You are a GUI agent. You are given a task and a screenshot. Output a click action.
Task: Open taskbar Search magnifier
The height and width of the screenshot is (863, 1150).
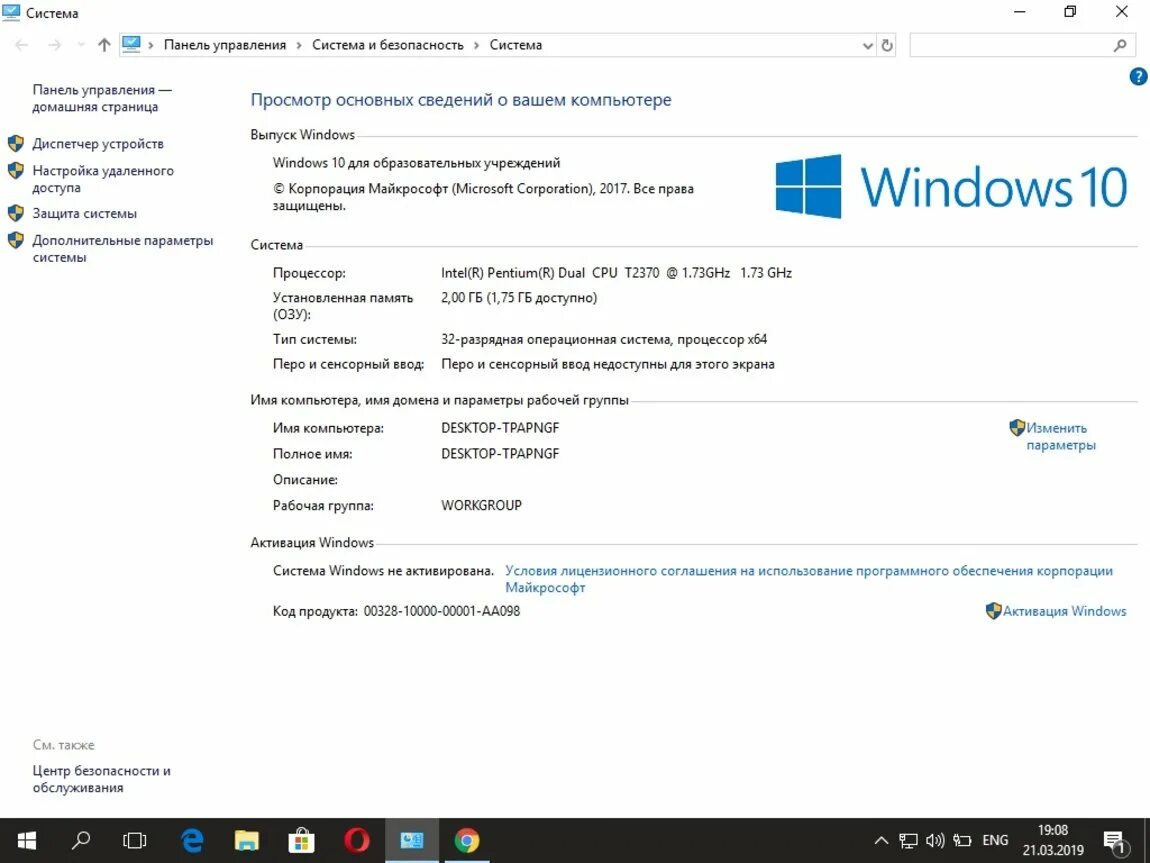[x=81, y=841]
